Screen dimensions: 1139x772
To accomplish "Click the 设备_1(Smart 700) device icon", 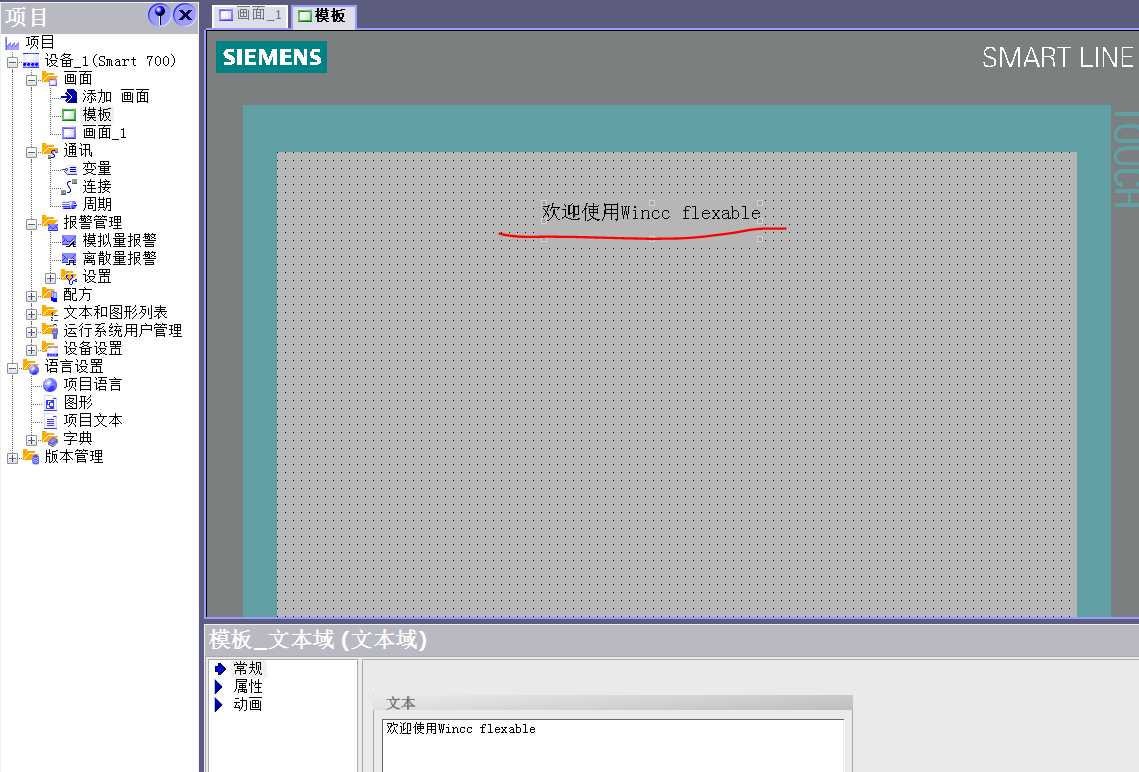I will click(x=31, y=61).
